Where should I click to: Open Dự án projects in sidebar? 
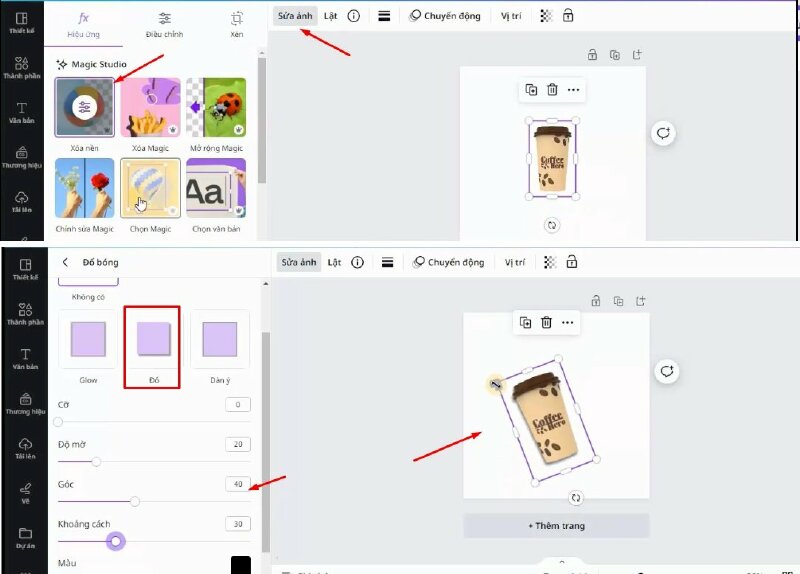point(24,538)
